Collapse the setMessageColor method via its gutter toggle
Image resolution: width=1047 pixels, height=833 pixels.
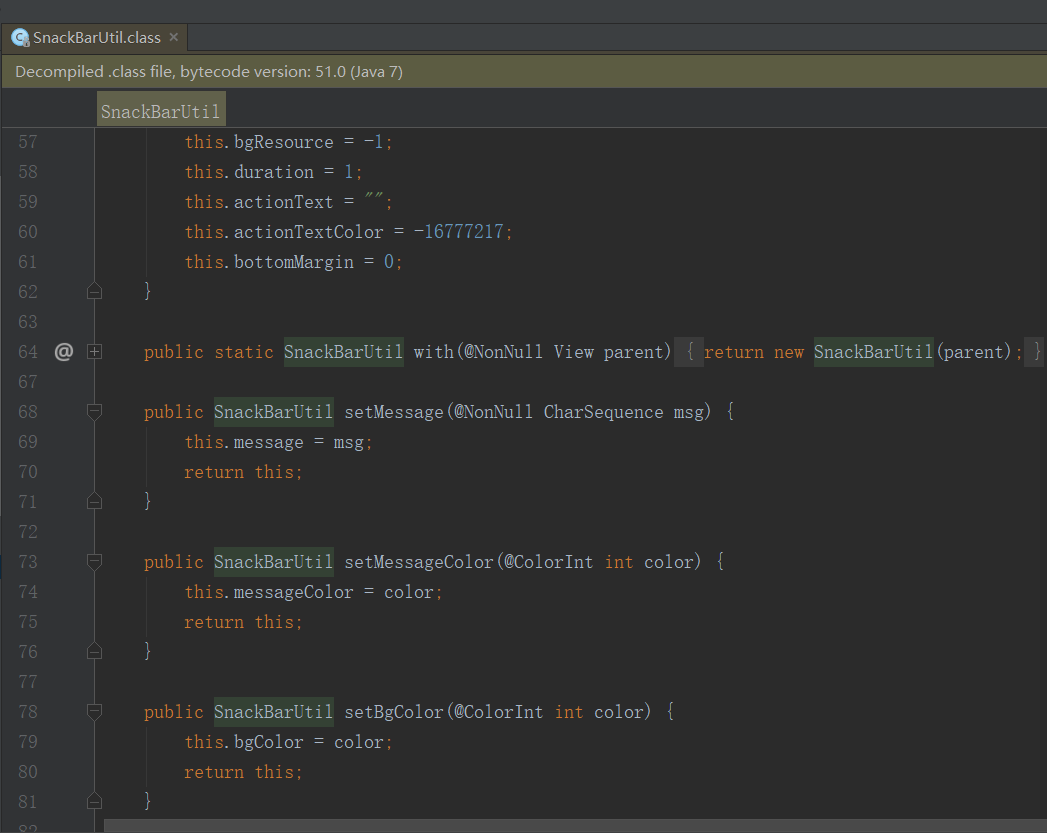coord(94,561)
